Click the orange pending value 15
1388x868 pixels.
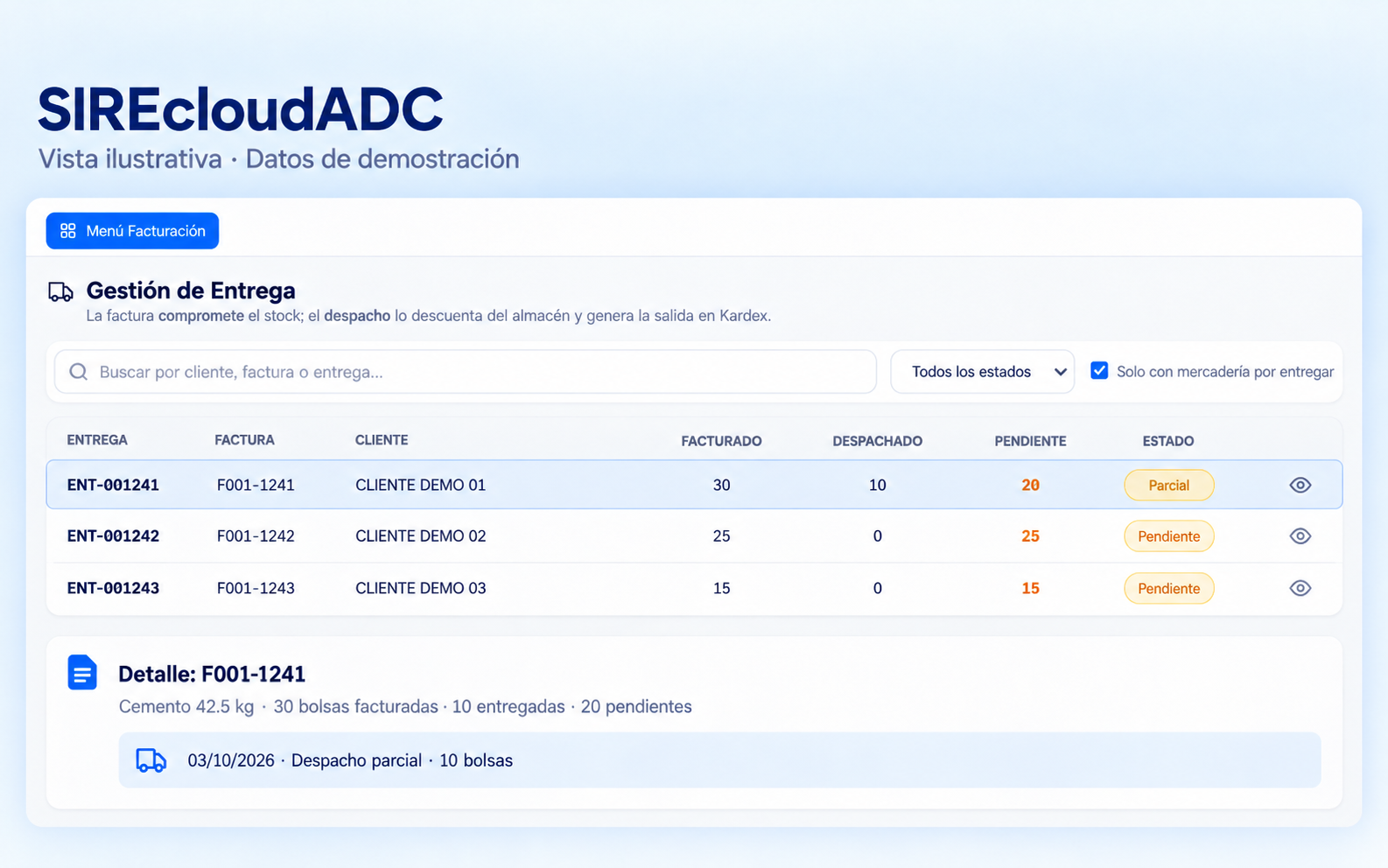[1030, 588]
